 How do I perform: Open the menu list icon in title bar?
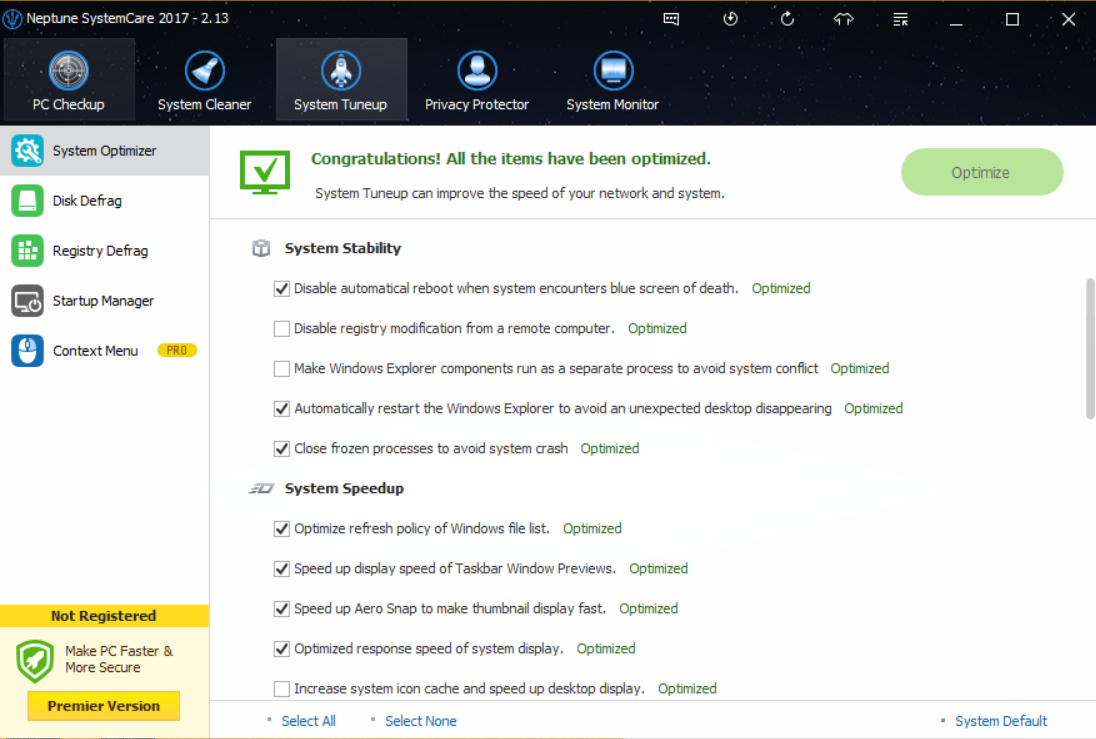pos(900,19)
